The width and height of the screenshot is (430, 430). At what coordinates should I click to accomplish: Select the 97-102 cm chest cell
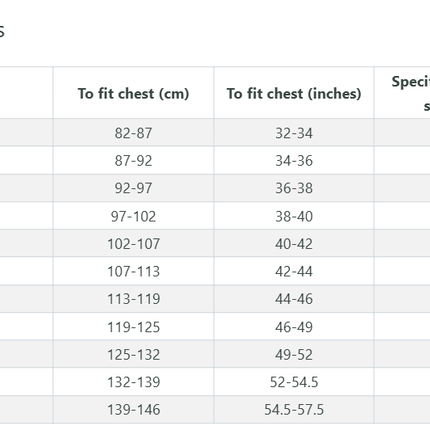pos(133,216)
